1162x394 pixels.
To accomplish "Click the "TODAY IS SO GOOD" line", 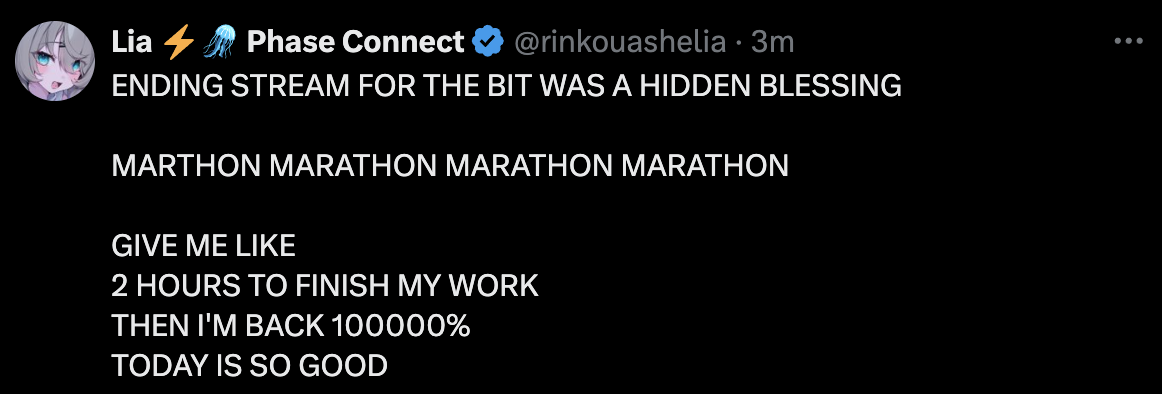I will point(249,366).
